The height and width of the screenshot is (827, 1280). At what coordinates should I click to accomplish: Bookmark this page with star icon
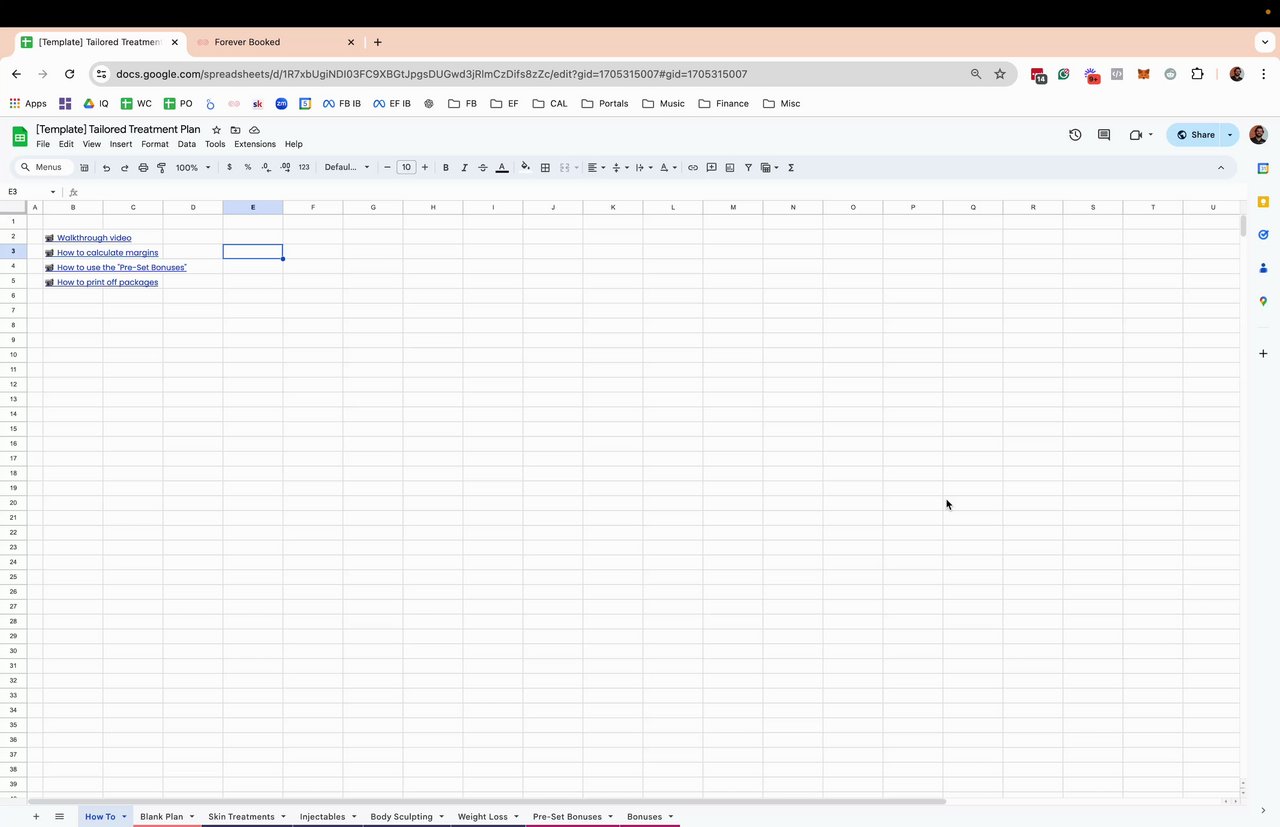(x=1000, y=74)
